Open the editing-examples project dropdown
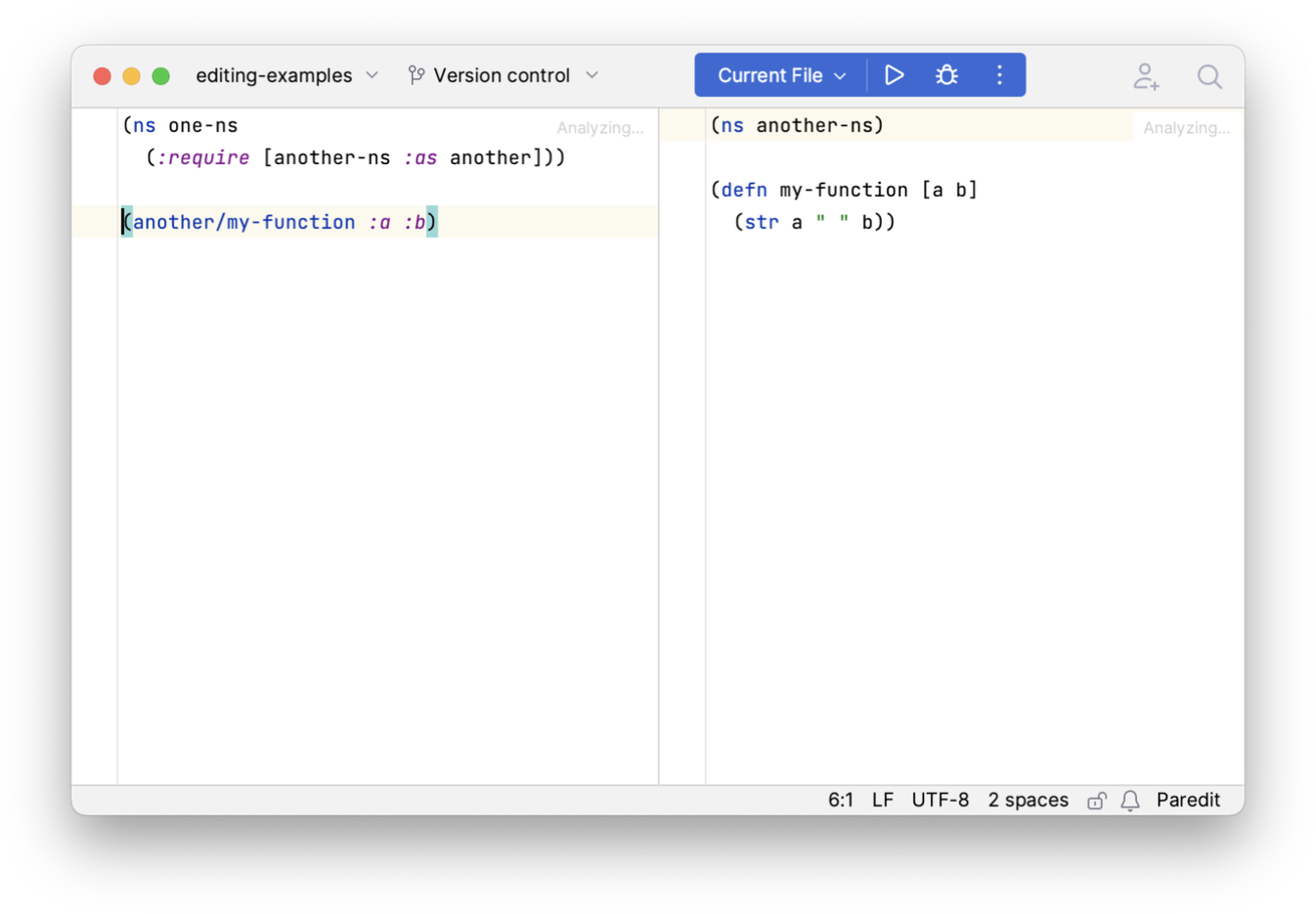Viewport: 1316px width, 914px height. coord(286,75)
